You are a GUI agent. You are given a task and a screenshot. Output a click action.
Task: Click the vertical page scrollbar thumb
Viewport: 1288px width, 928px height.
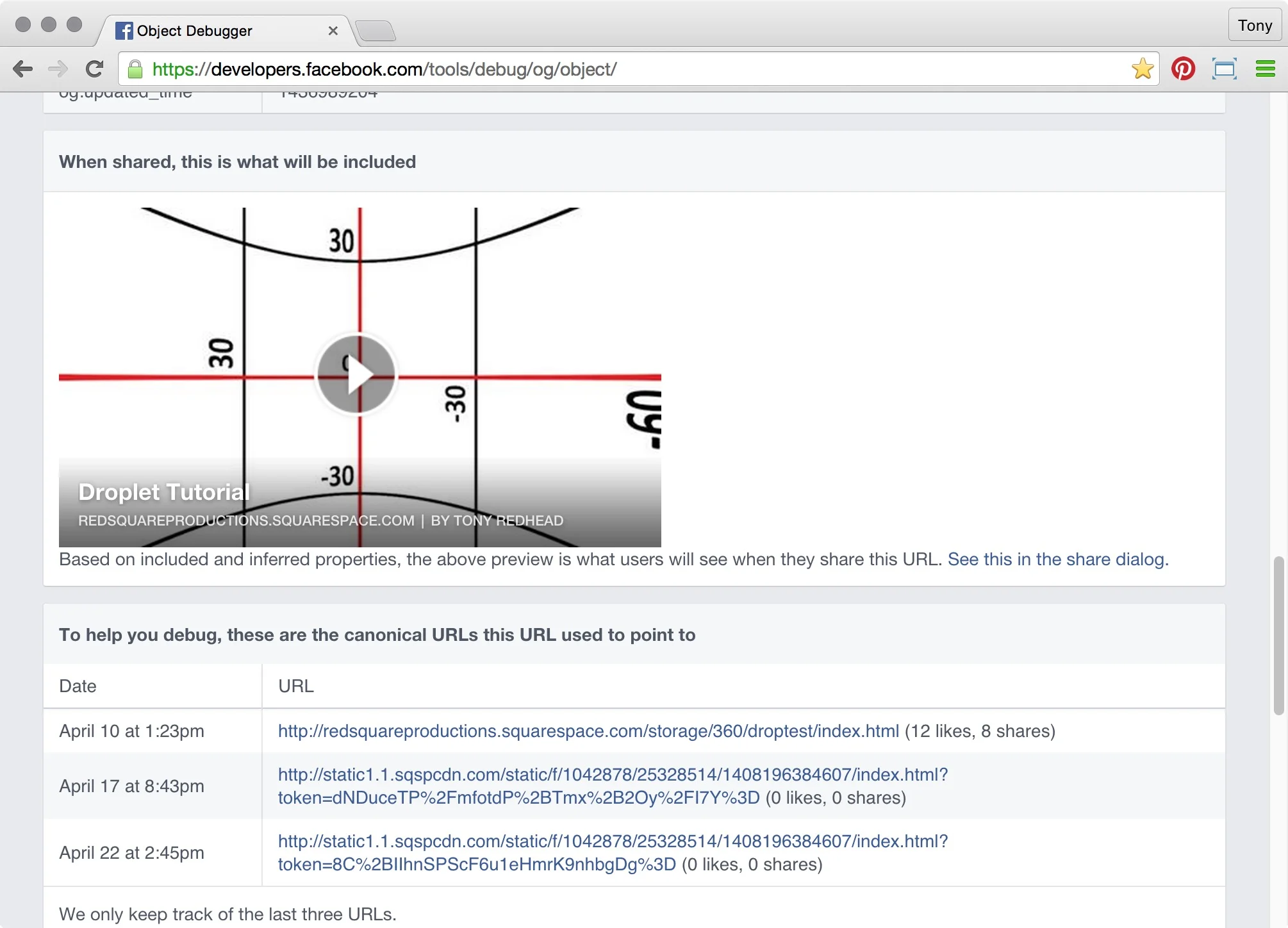click(1278, 634)
